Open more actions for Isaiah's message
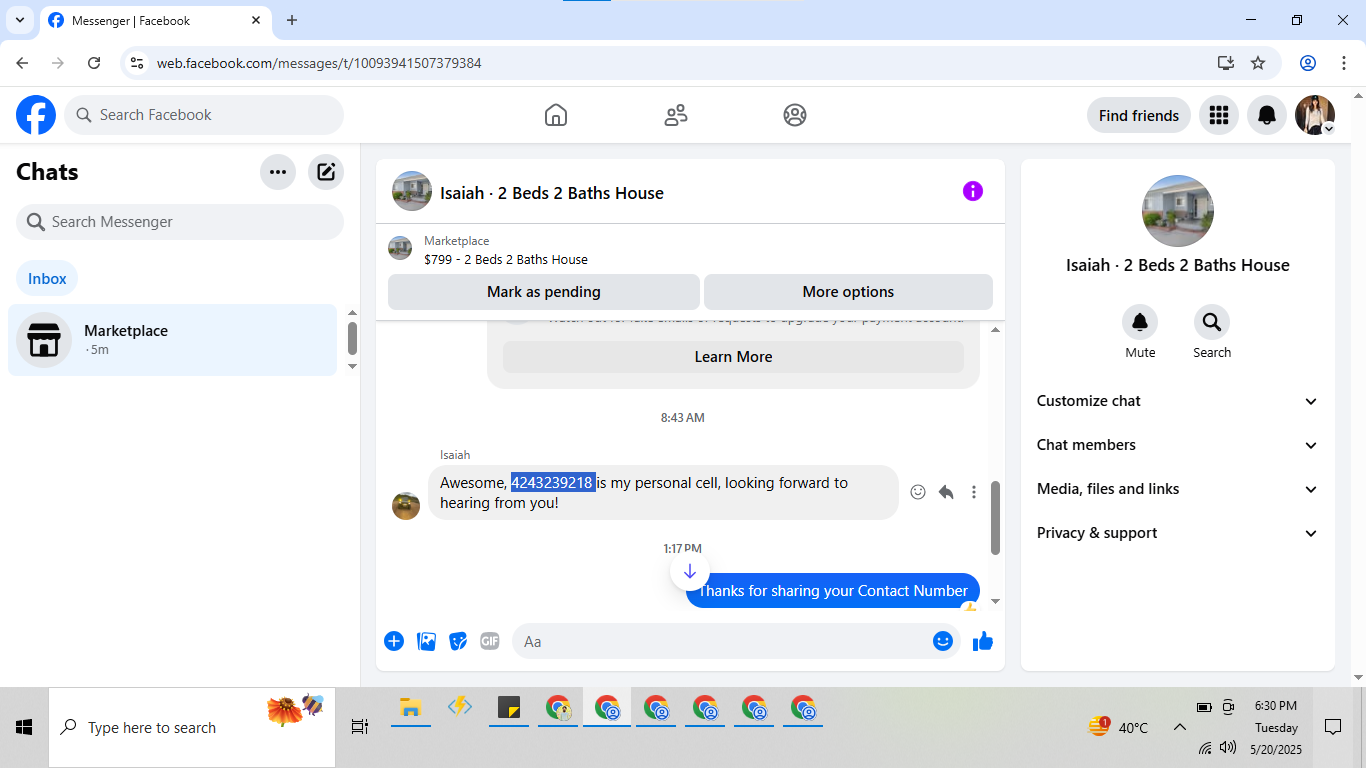Image resolution: width=1366 pixels, height=768 pixels. click(974, 492)
